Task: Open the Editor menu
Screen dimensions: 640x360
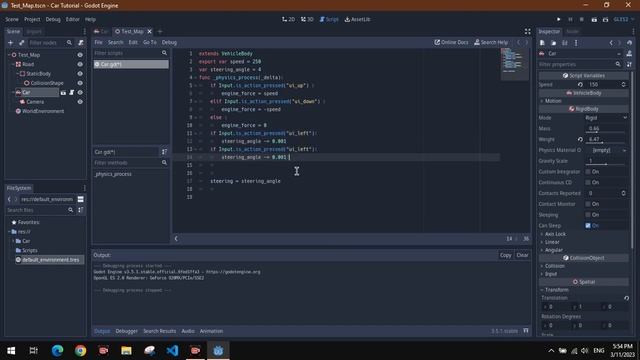Action: pos(73,19)
